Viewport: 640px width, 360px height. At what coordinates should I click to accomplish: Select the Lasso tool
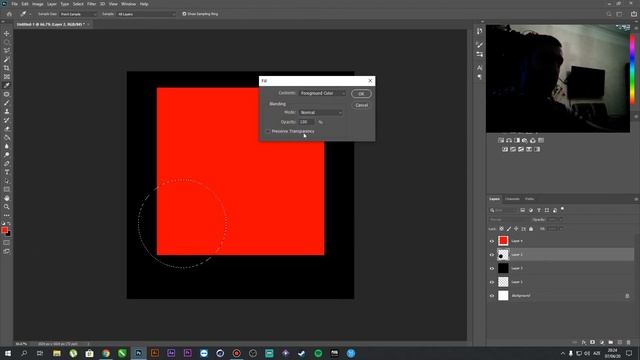point(7,51)
